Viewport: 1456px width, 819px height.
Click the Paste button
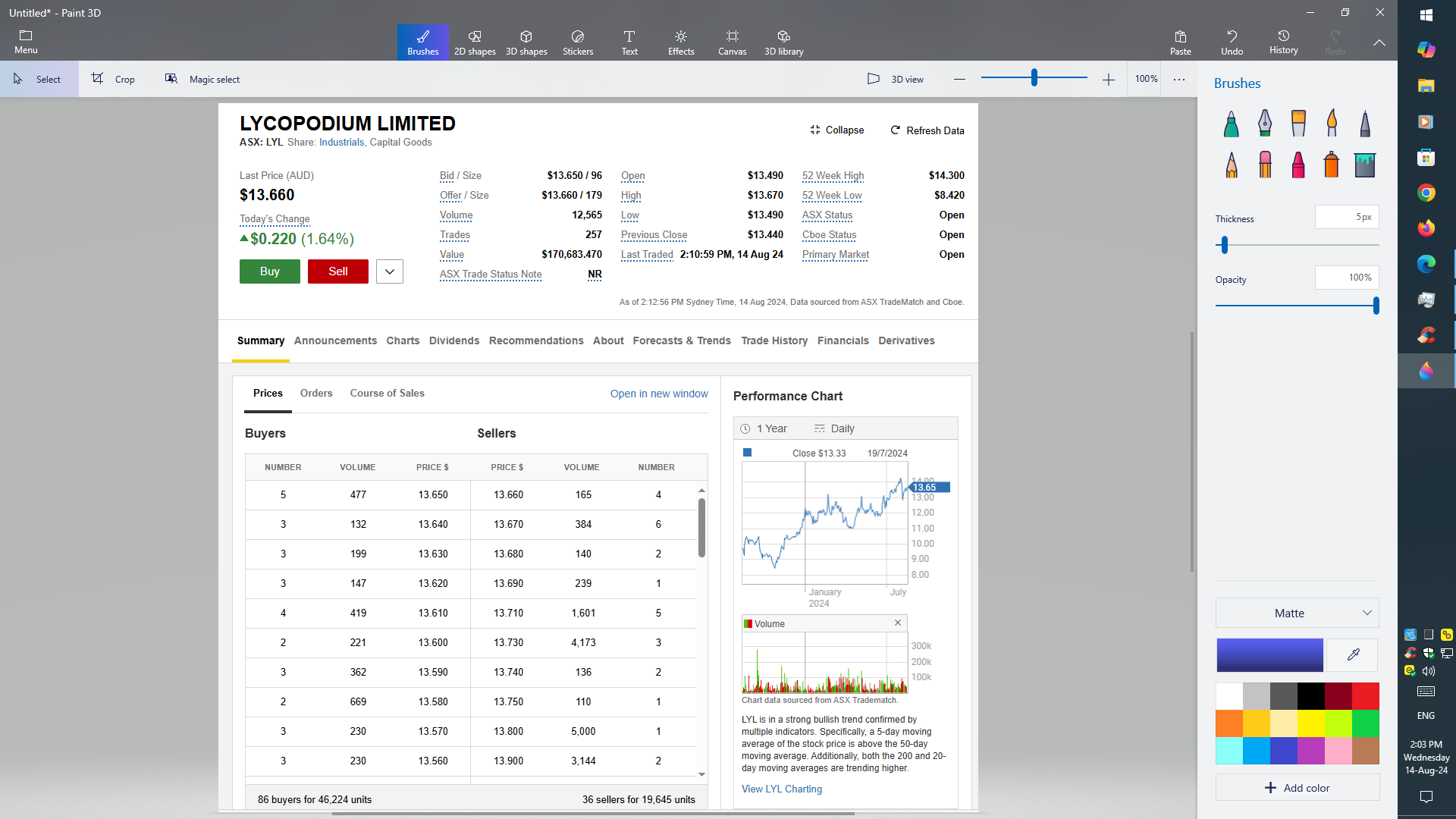coord(1181,42)
